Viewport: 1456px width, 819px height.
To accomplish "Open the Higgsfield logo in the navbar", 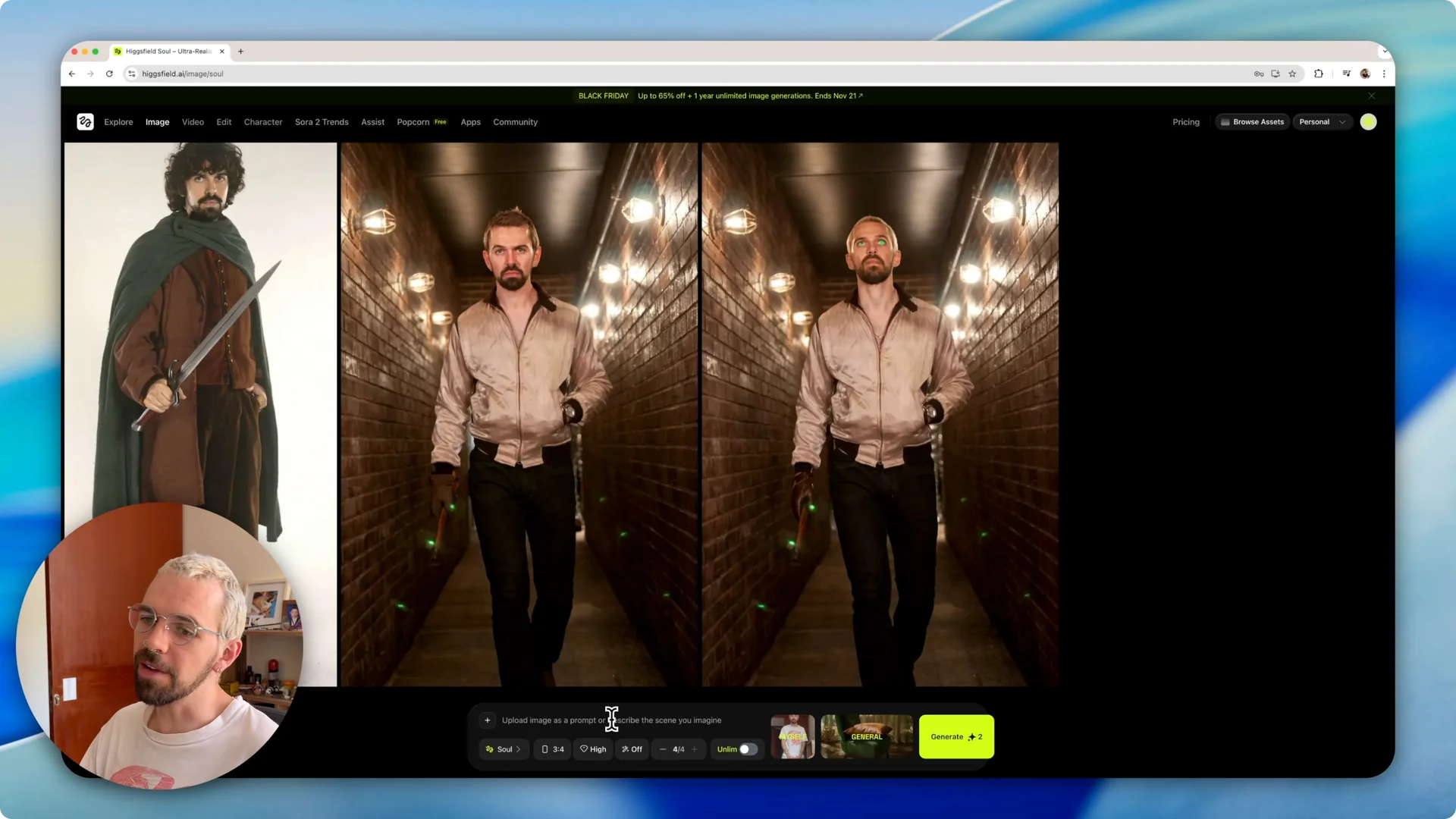I will 85,121.
